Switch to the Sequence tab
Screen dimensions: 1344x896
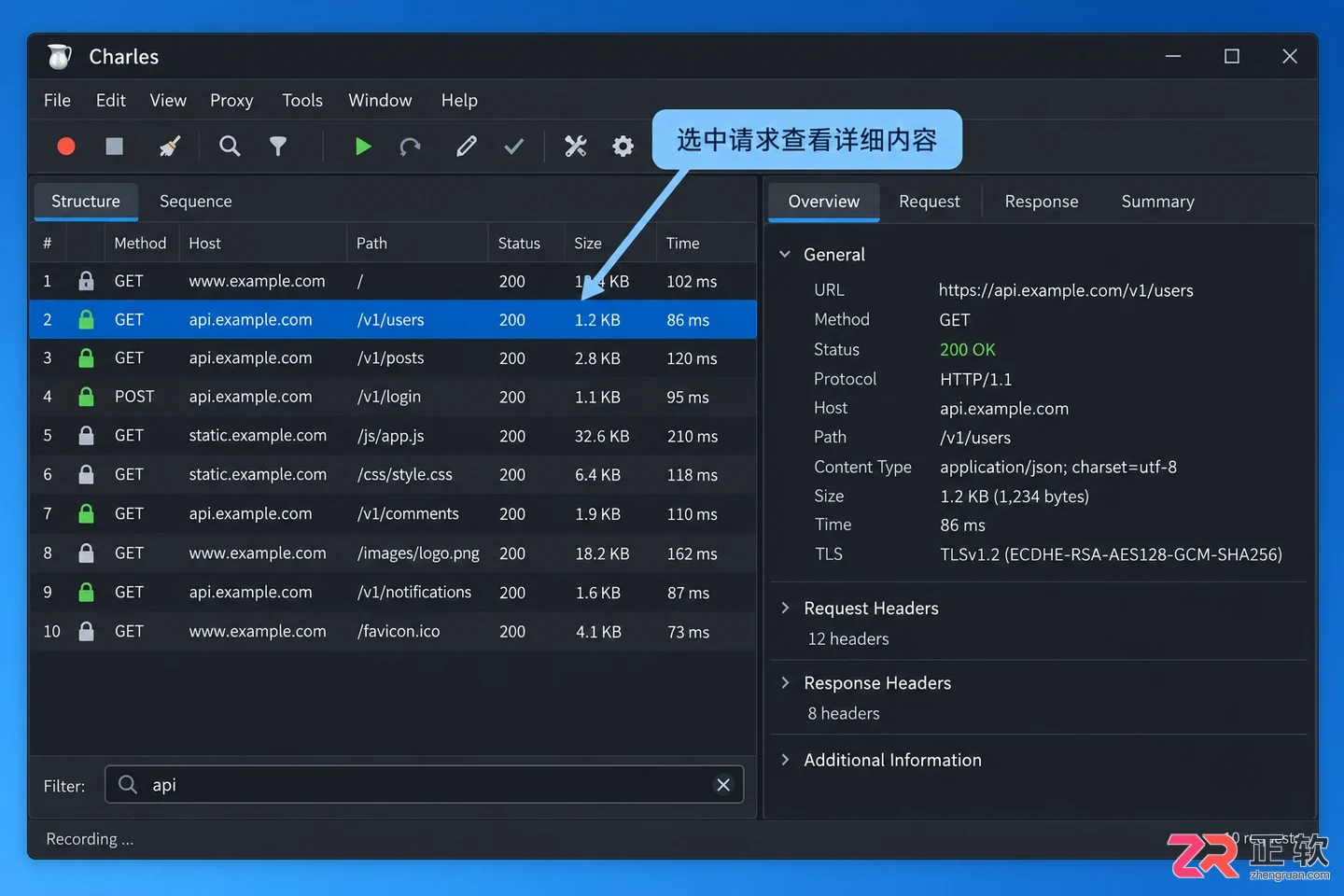tap(196, 202)
